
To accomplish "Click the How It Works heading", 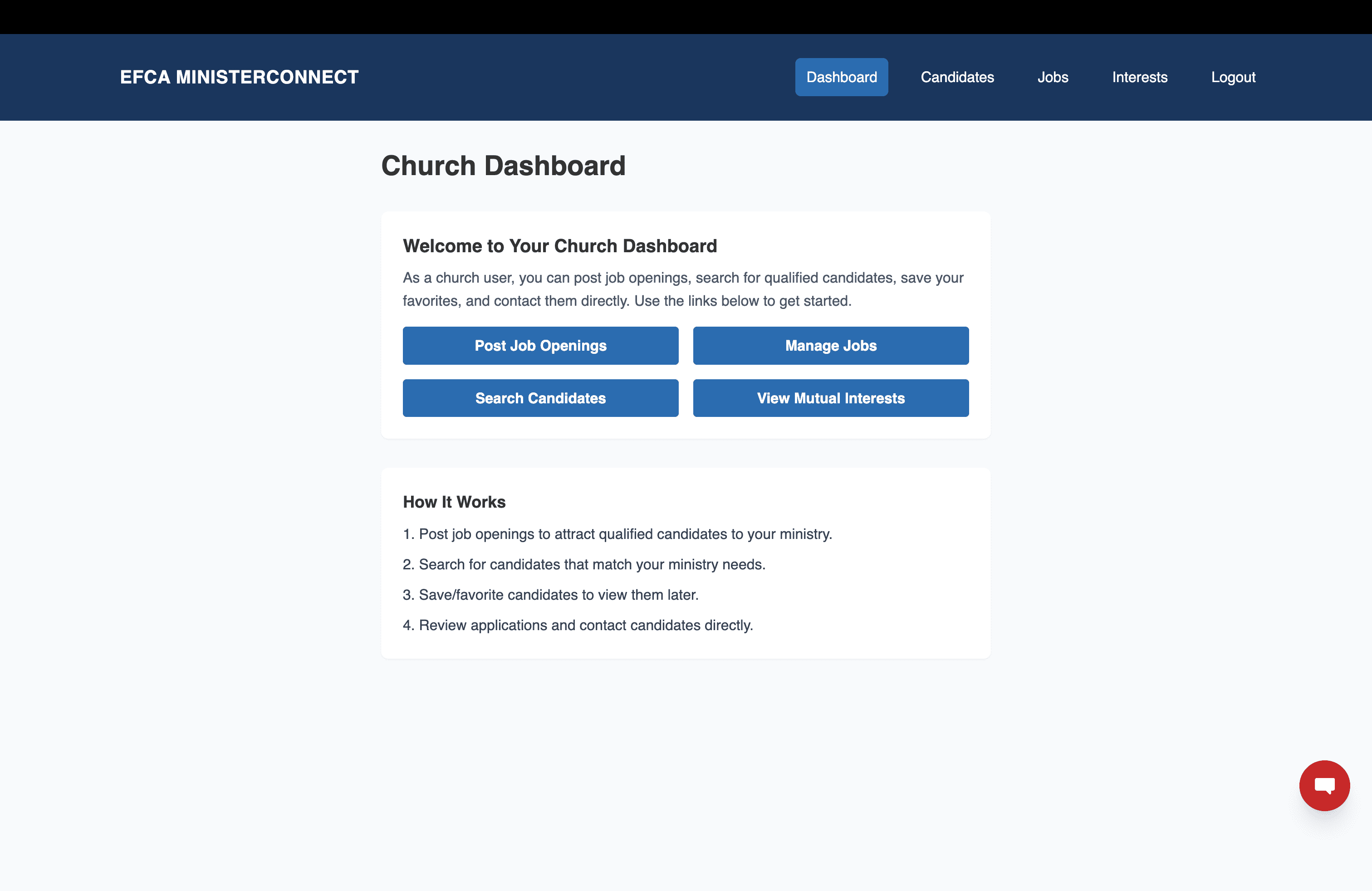I will click(454, 501).
